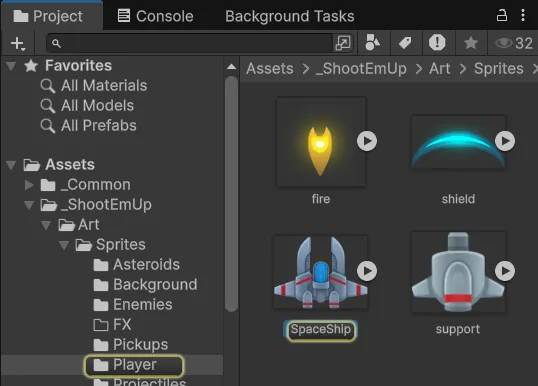Expand SpaceShip sprite sub-assets arrow
Screen dimensions: 538x386
(x=367, y=271)
